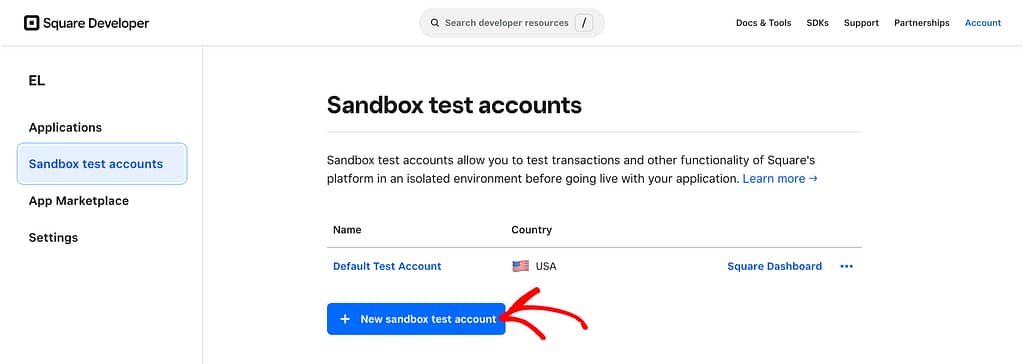Click the plus icon on the new account button
Viewport: 1024px width, 364px height.
tap(345, 319)
